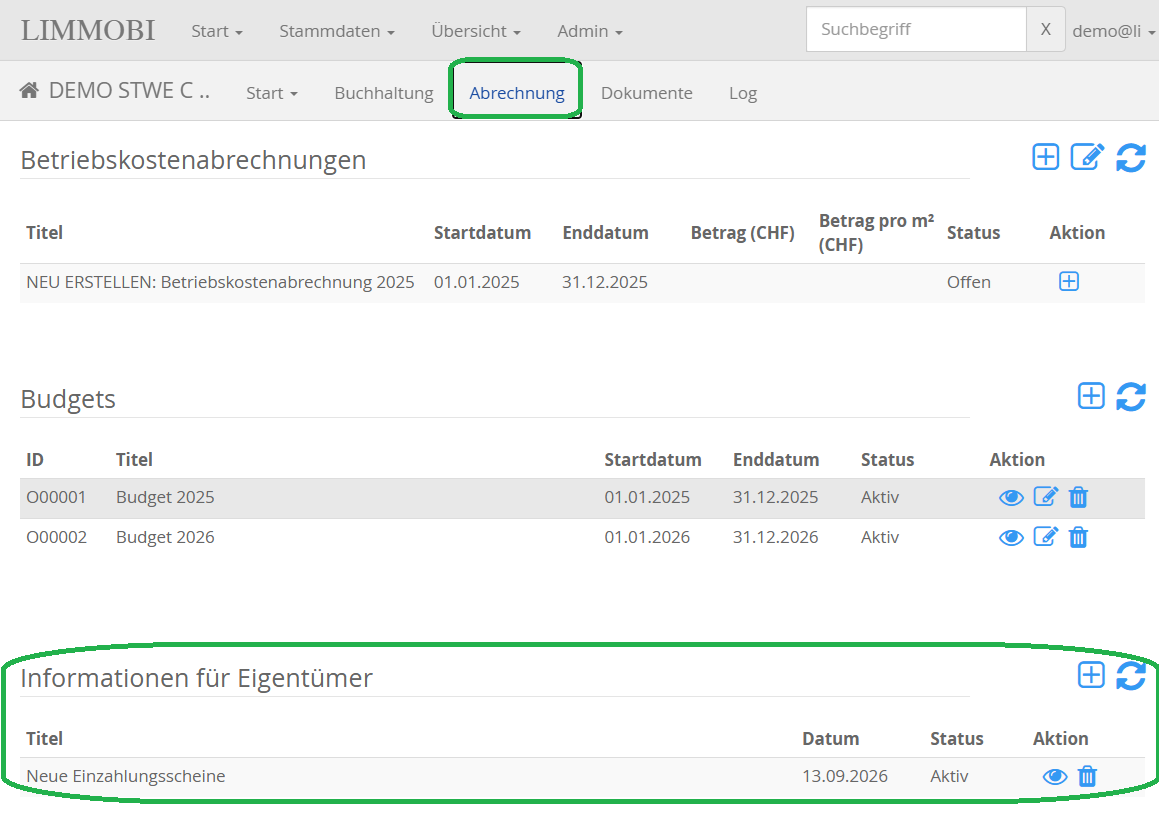This screenshot has height=829, width=1159.
Task: Click Budget 2026 end date 31.12.2026
Action: click(x=775, y=537)
